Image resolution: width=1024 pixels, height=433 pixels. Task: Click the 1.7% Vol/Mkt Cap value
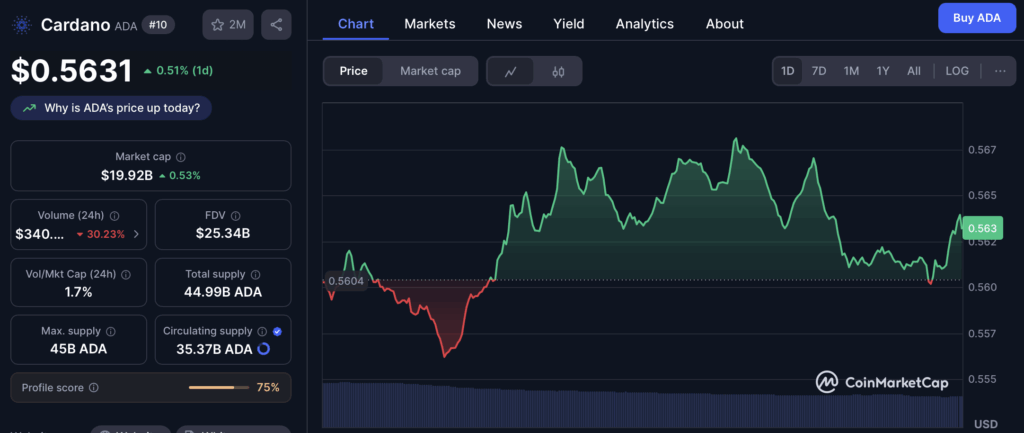click(x=78, y=292)
